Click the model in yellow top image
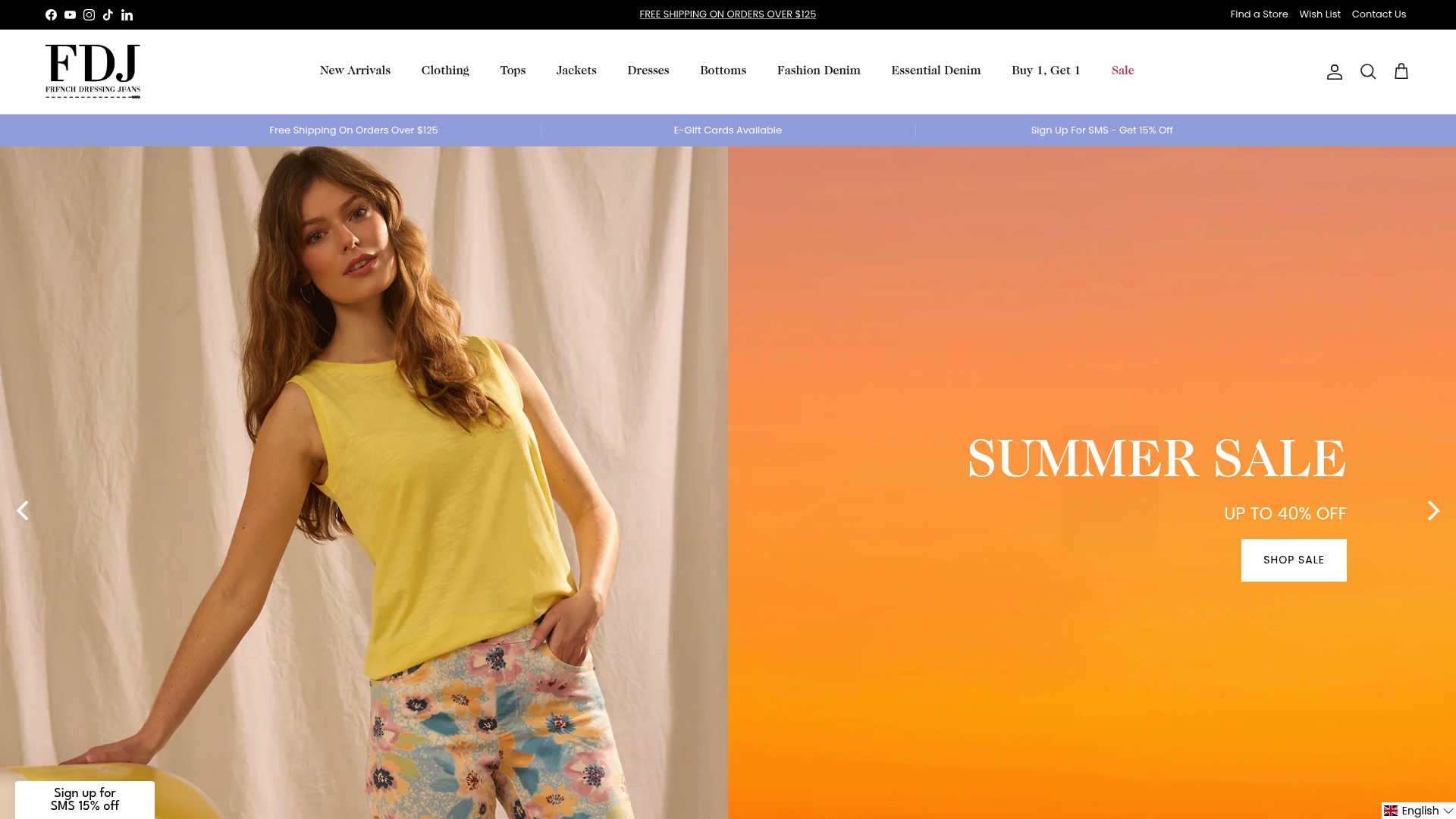 point(364,483)
